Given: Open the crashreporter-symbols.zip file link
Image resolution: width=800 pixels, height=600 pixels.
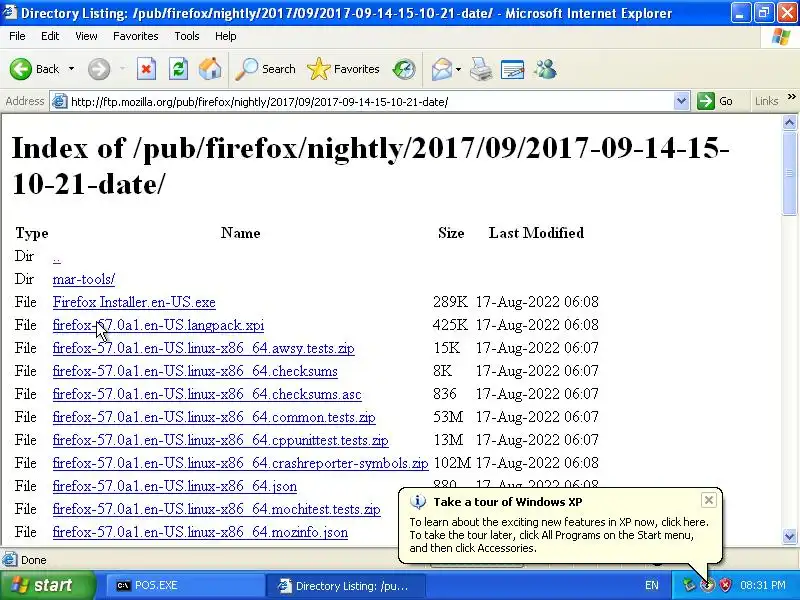Looking at the screenshot, I should tap(240, 463).
